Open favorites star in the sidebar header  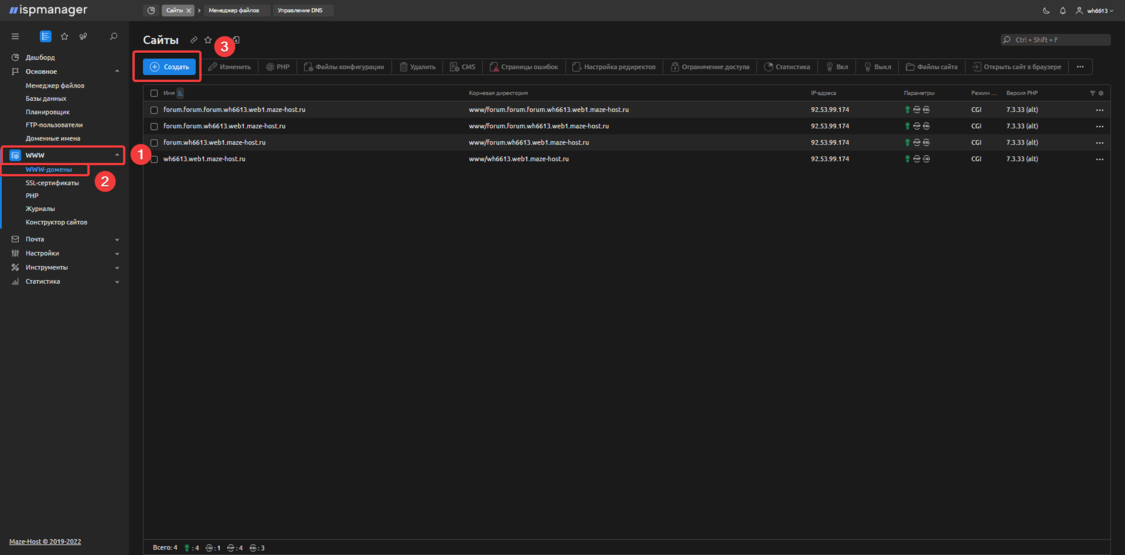pos(65,36)
